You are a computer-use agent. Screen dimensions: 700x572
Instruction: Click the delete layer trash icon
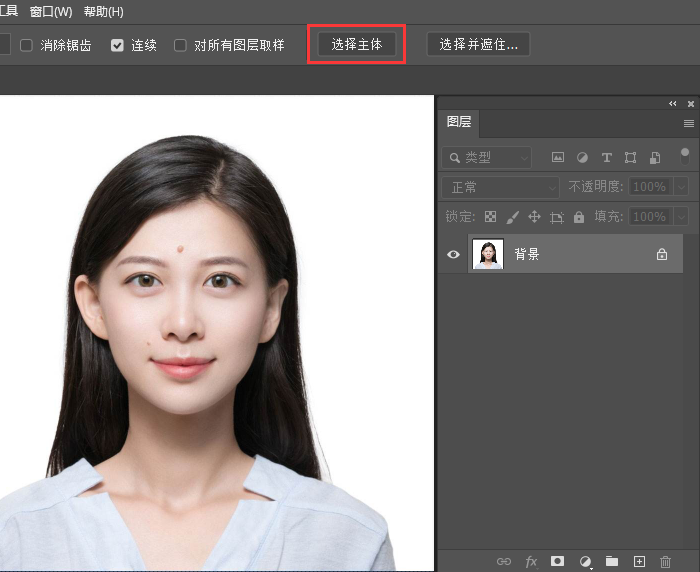tap(666, 561)
